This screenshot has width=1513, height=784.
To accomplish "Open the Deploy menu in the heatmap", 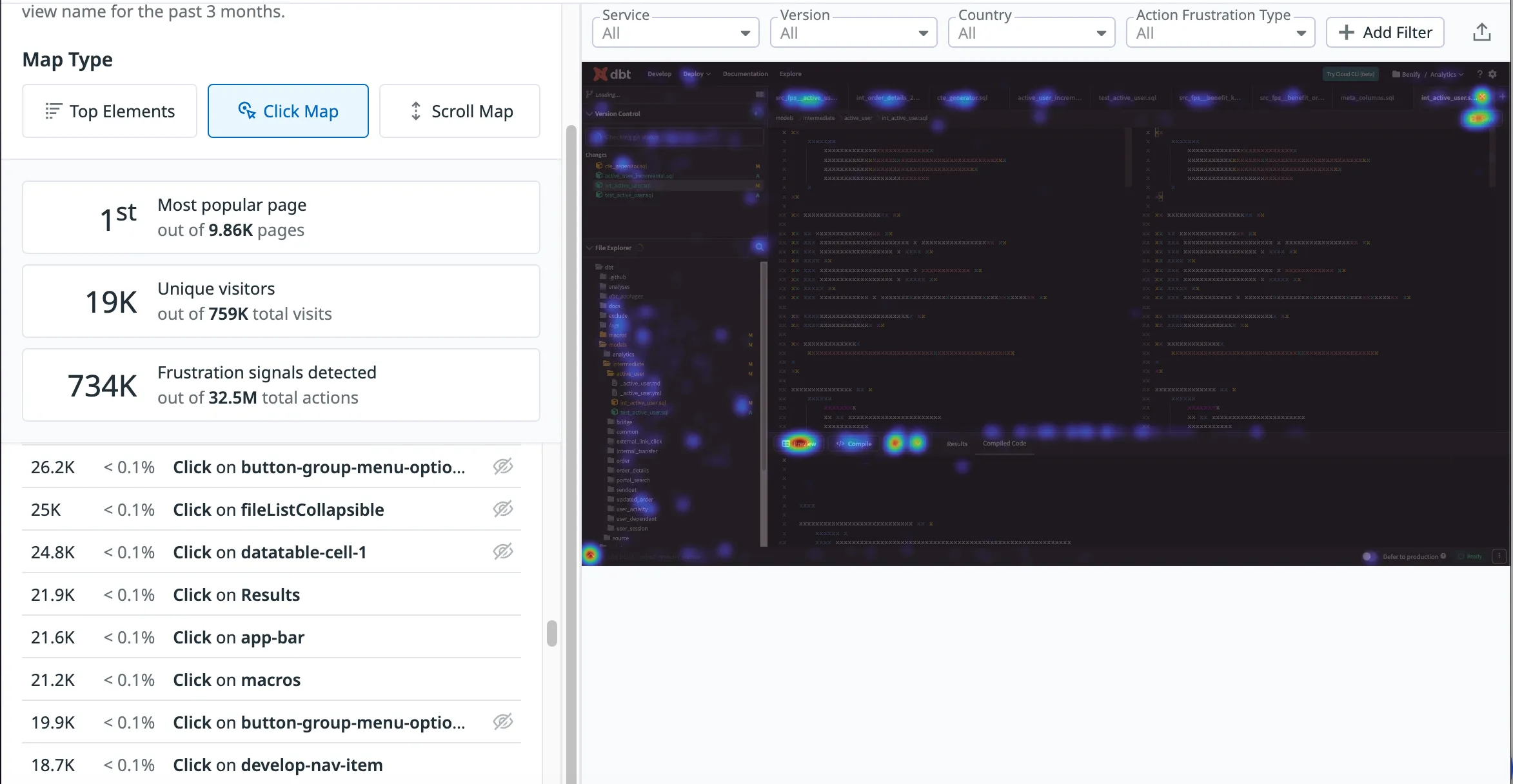I will (x=697, y=74).
